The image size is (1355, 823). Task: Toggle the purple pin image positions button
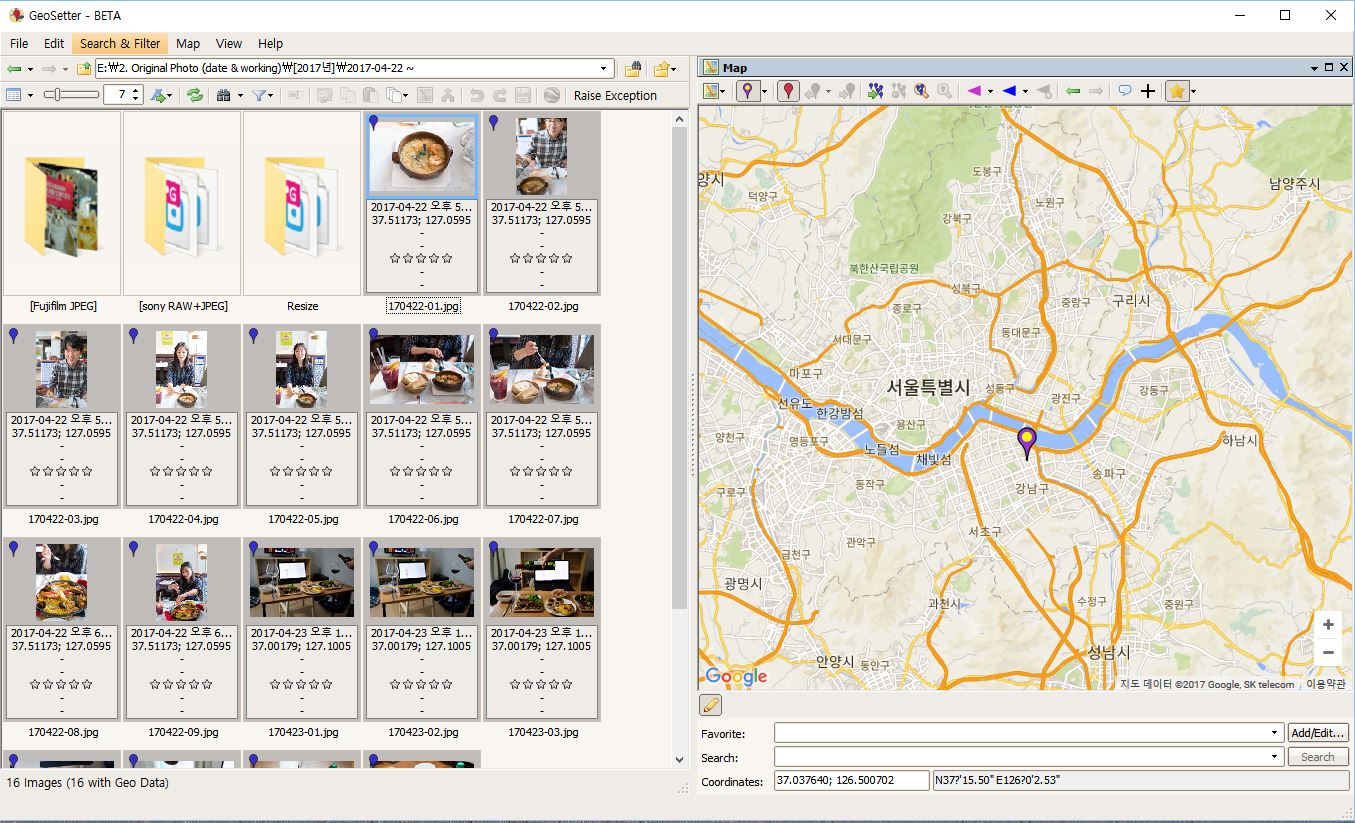[x=746, y=91]
